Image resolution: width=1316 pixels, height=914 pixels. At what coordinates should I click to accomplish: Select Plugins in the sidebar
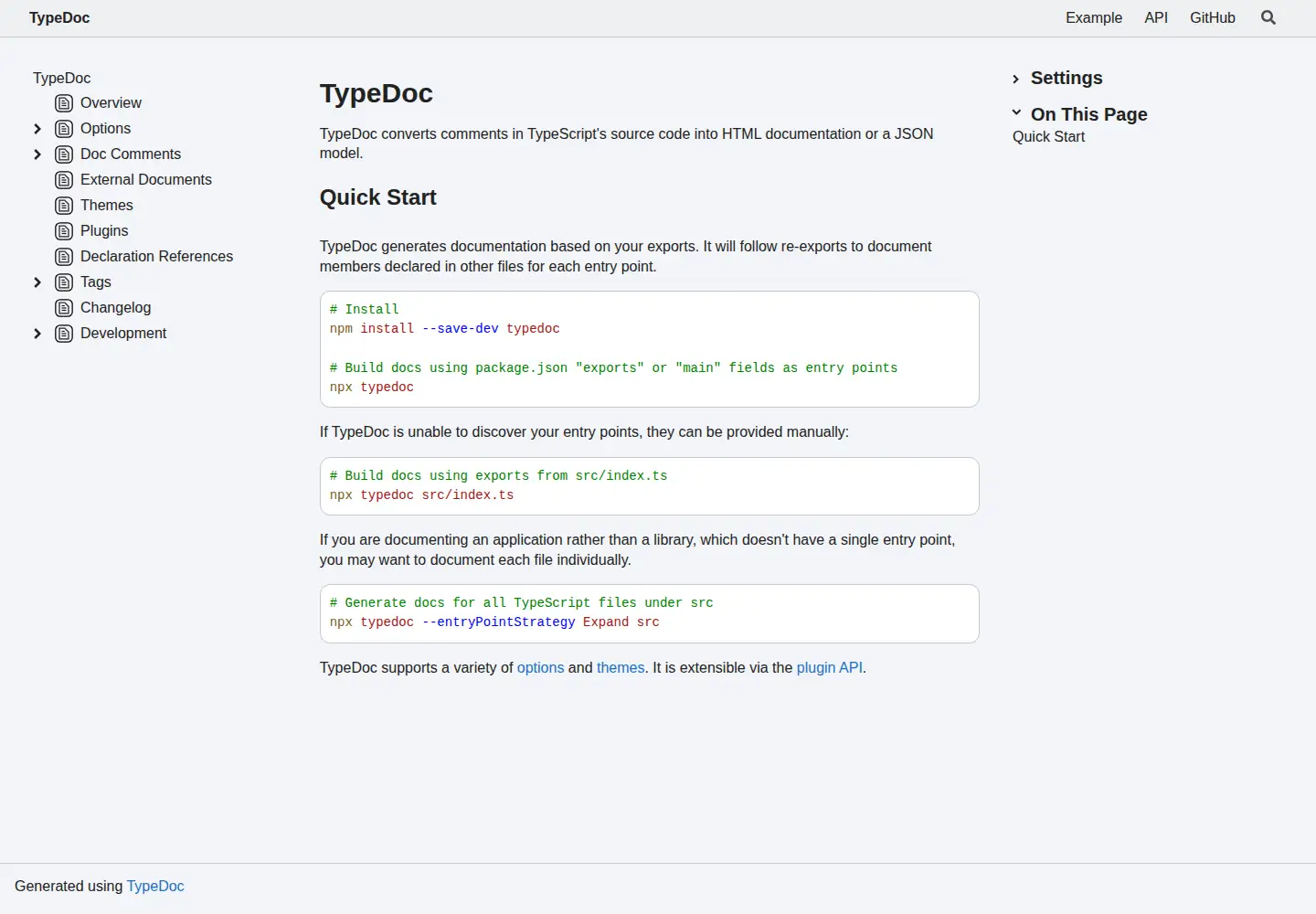point(104,231)
